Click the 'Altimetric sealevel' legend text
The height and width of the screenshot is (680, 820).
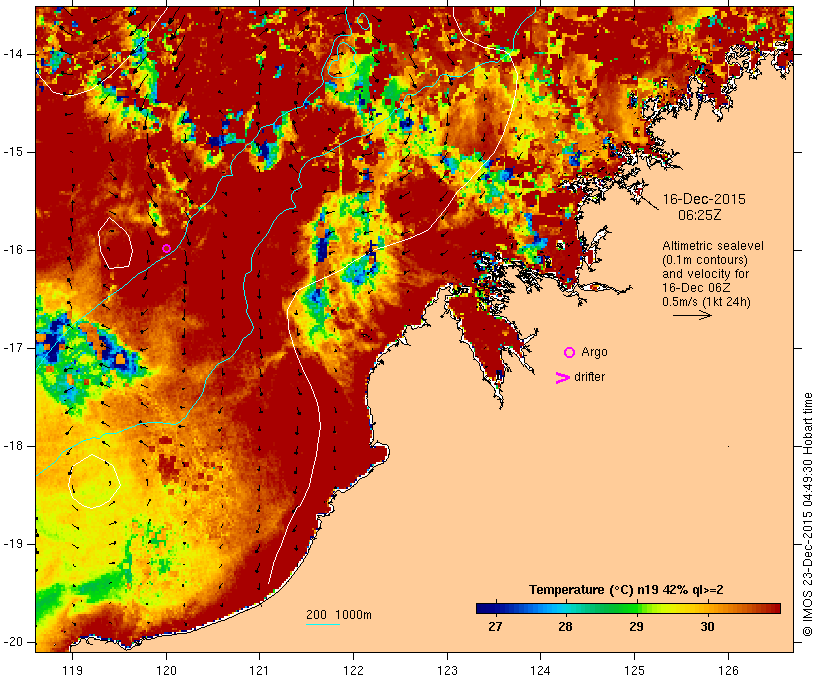pyautogui.click(x=713, y=246)
